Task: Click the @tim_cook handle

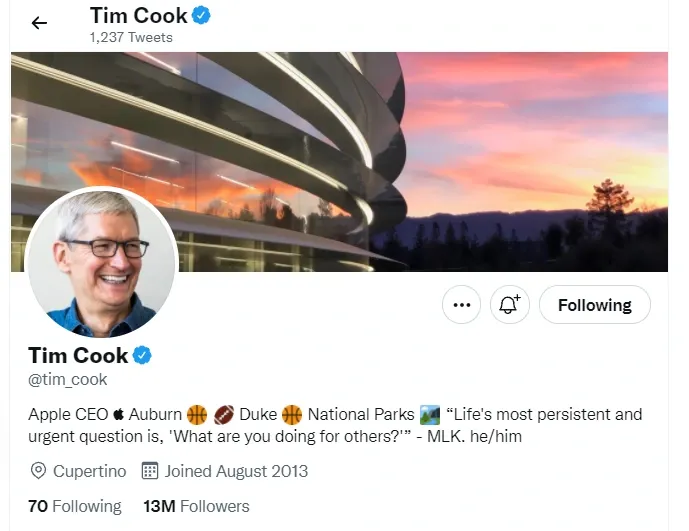Action: pyautogui.click(x=68, y=380)
